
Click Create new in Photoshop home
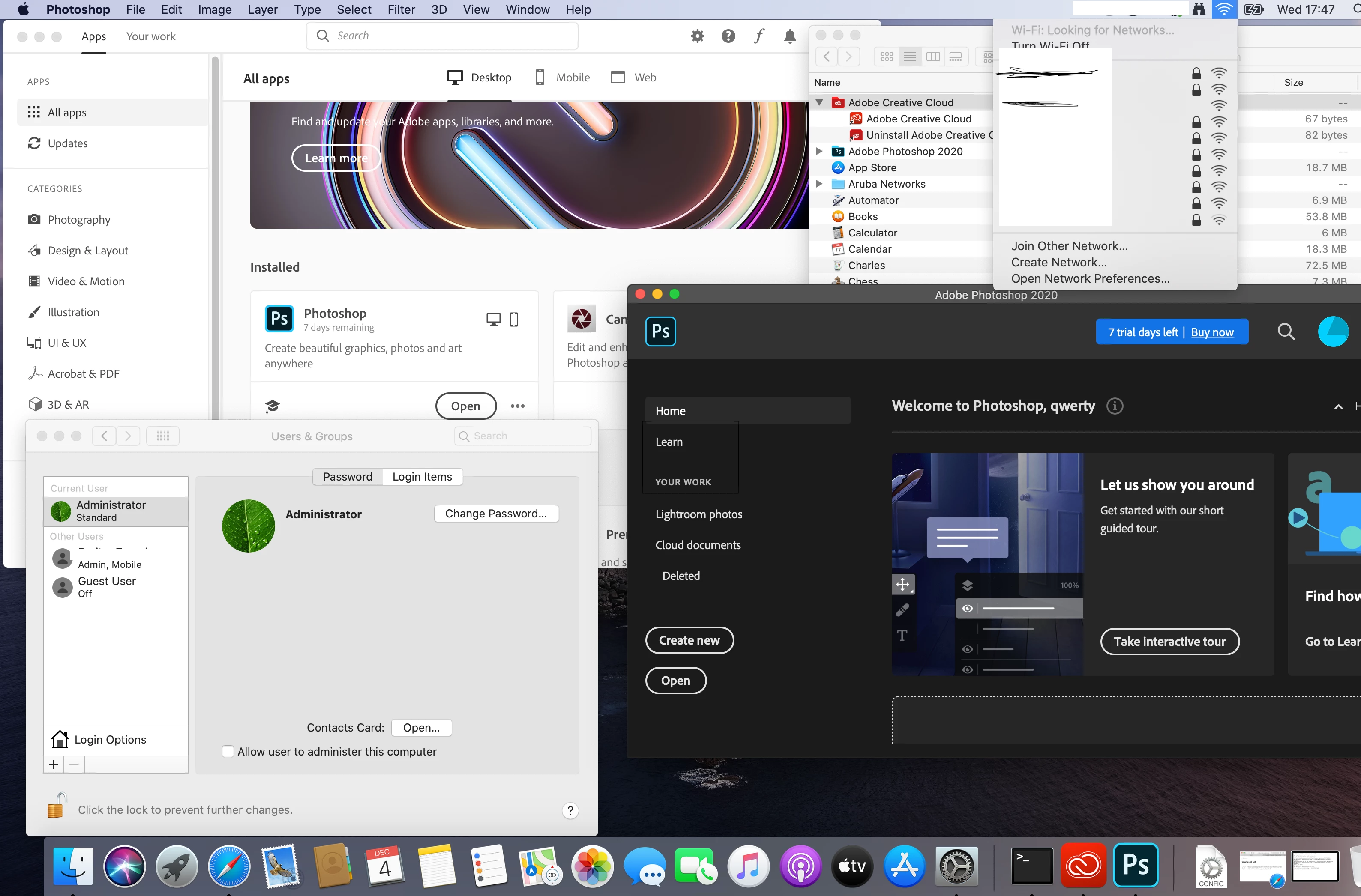689,640
